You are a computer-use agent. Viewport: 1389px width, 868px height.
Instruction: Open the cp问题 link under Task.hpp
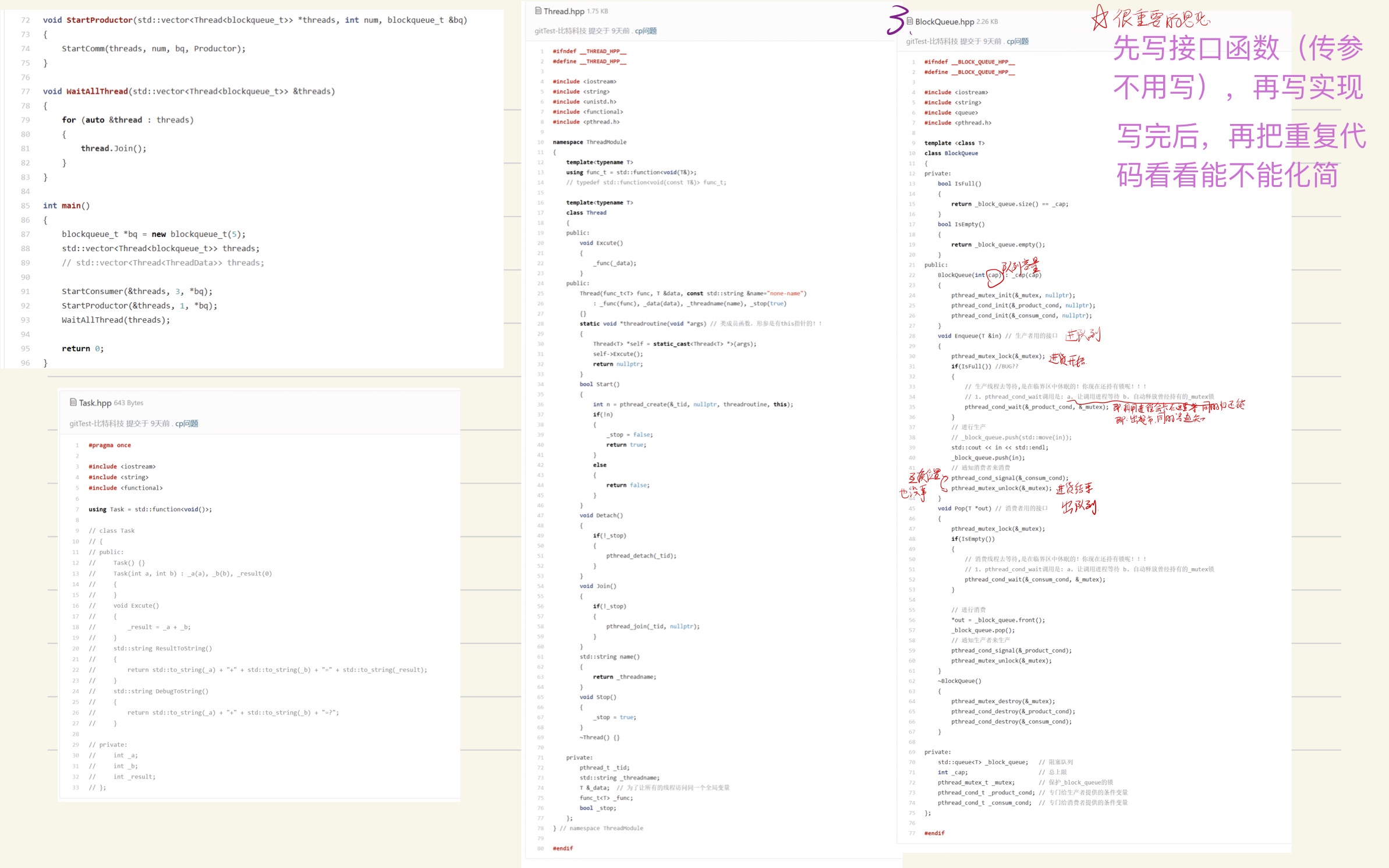click(x=187, y=423)
